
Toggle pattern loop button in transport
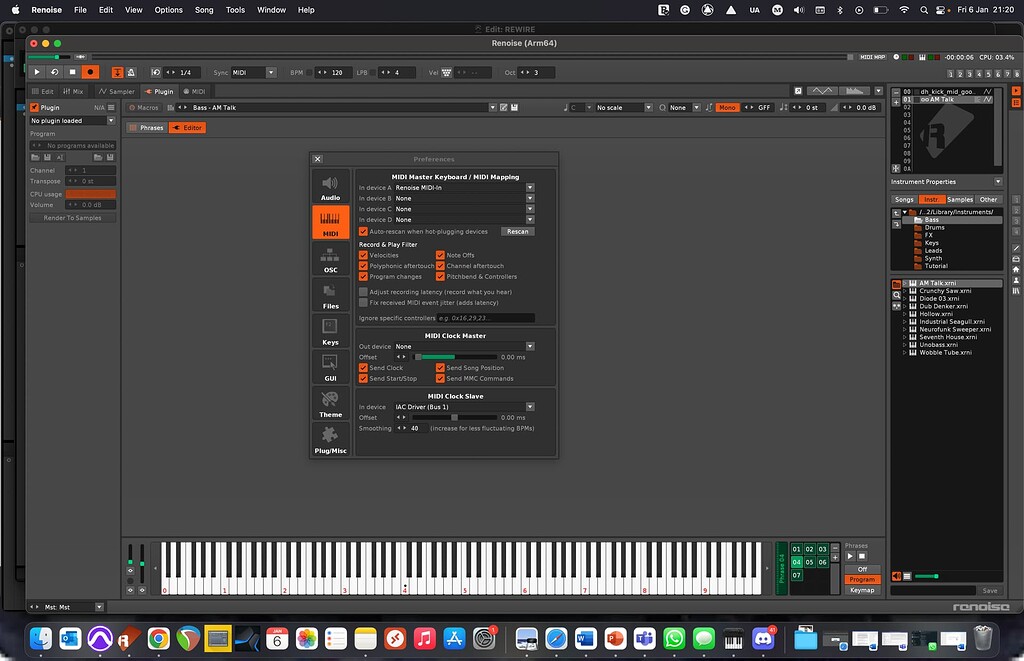[55, 73]
